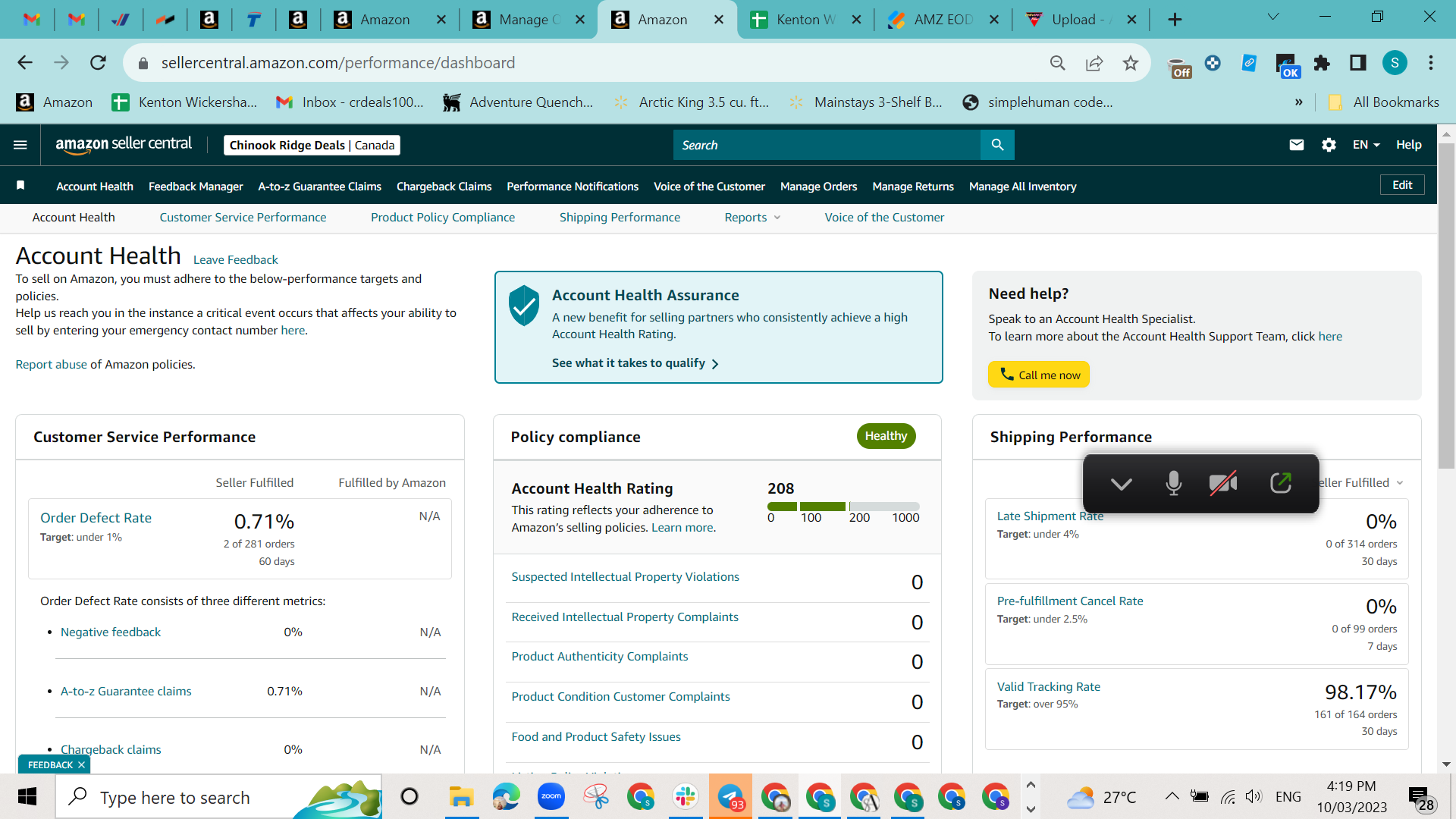The image size is (1456, 819).
Task: Click the Account Health Rating progress bar
Action: coord(843,507)
